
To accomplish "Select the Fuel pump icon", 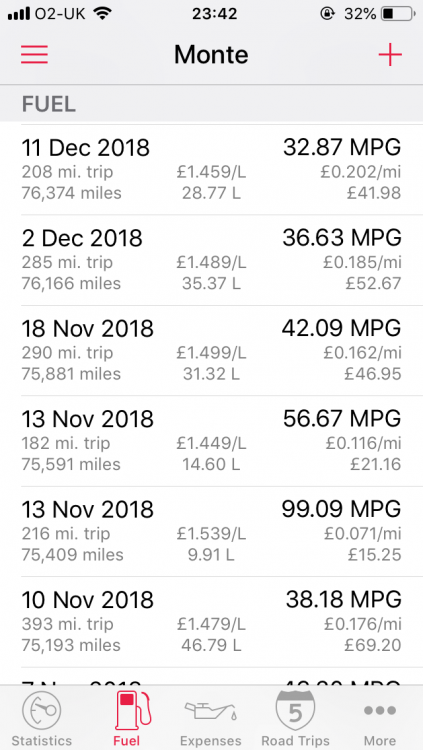I will [134, 710].
